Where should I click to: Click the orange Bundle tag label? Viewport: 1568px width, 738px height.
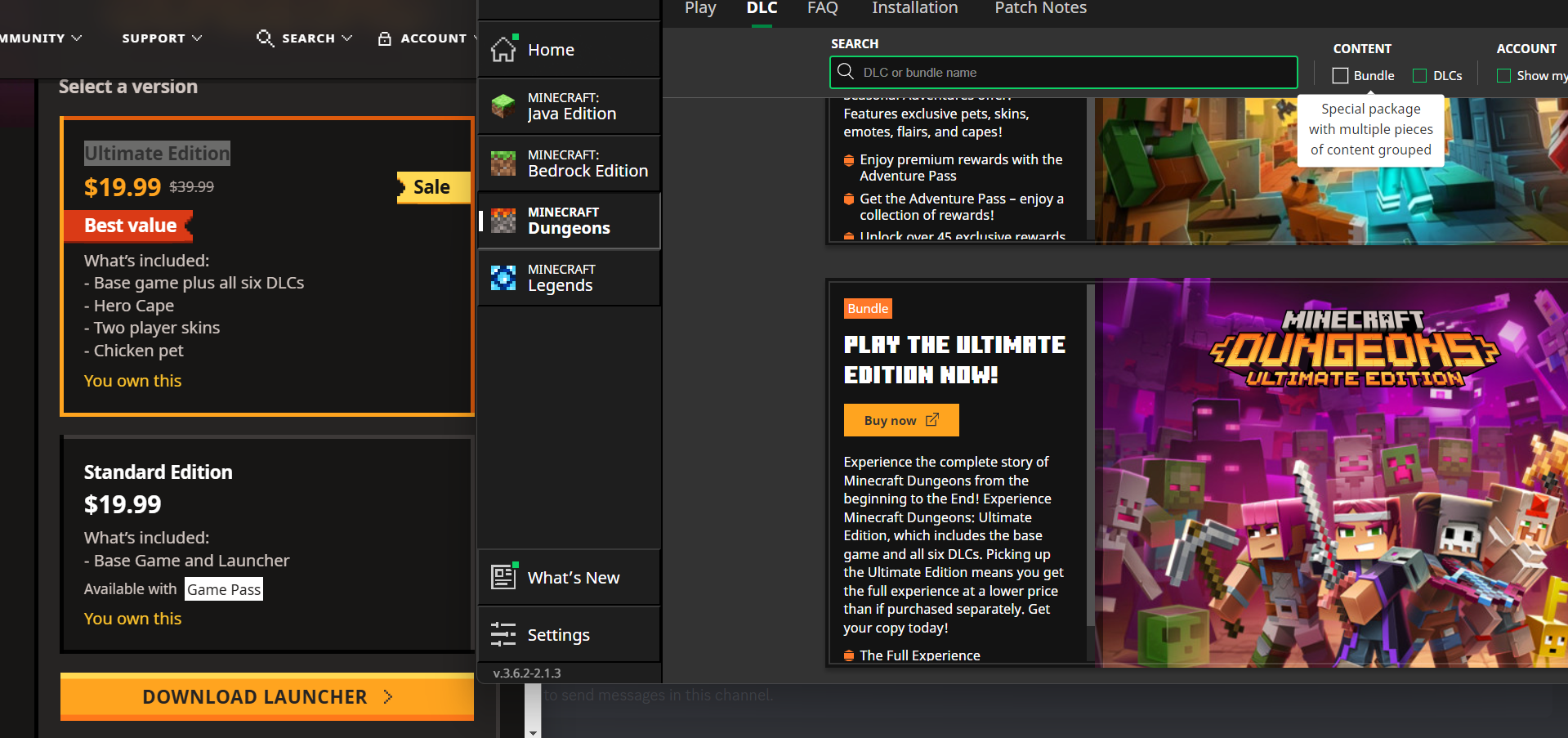coord(868,308)
